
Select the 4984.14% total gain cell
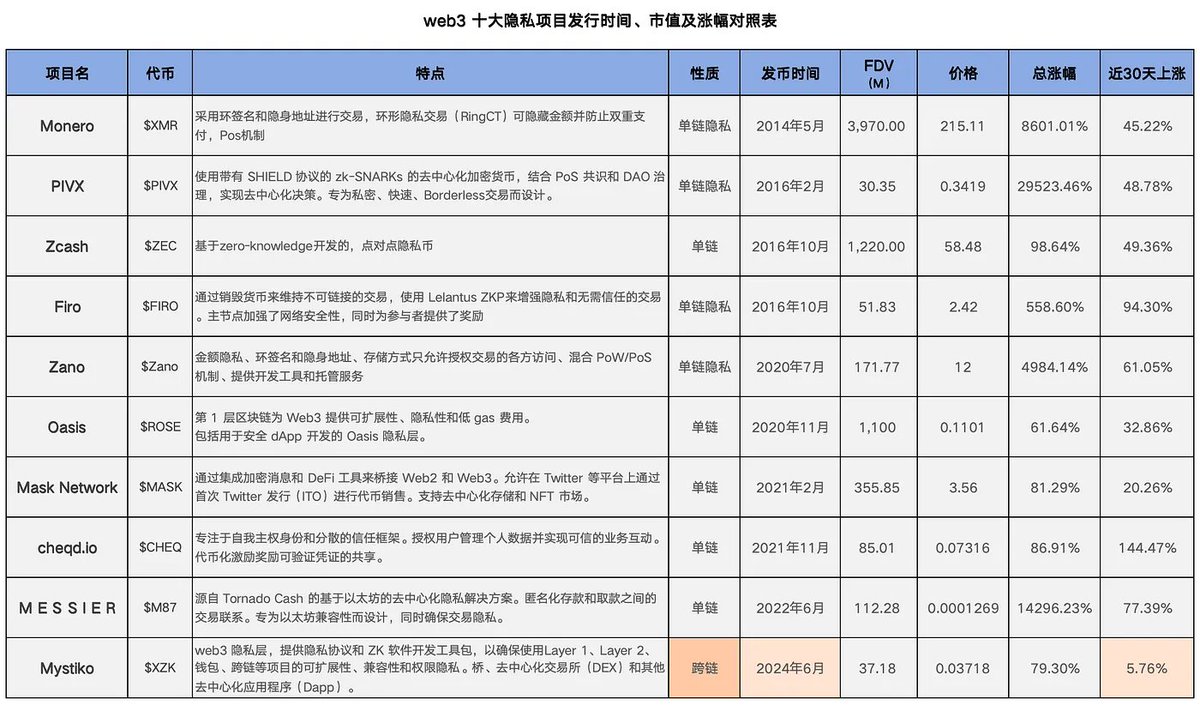point(1054,367)
